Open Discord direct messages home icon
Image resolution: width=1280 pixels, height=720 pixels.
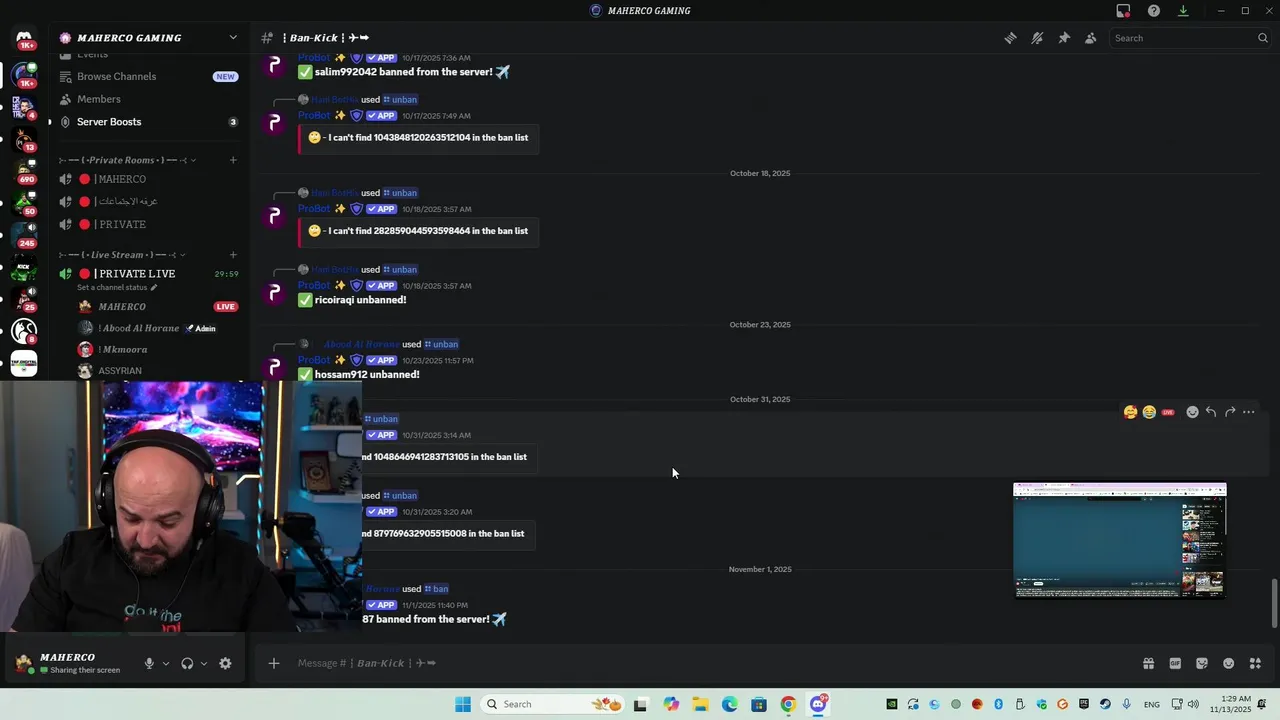24,38
